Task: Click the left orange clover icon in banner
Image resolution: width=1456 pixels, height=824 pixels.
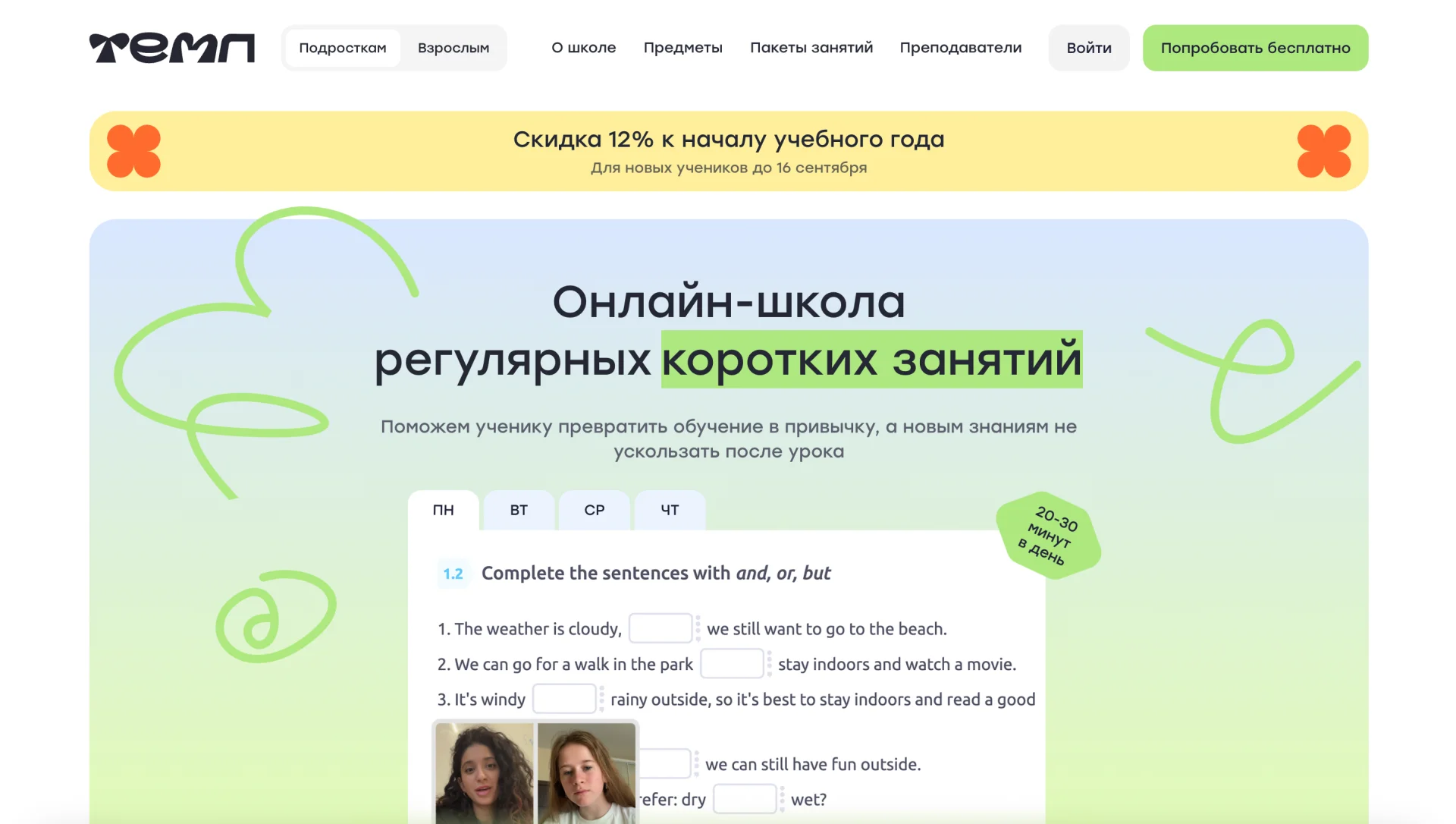Action: [133, 151]
